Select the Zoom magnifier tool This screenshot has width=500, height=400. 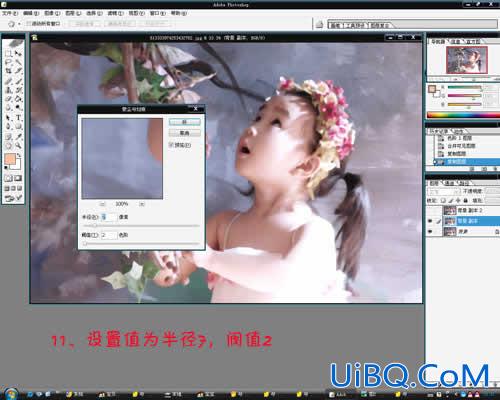pos(18,145)
